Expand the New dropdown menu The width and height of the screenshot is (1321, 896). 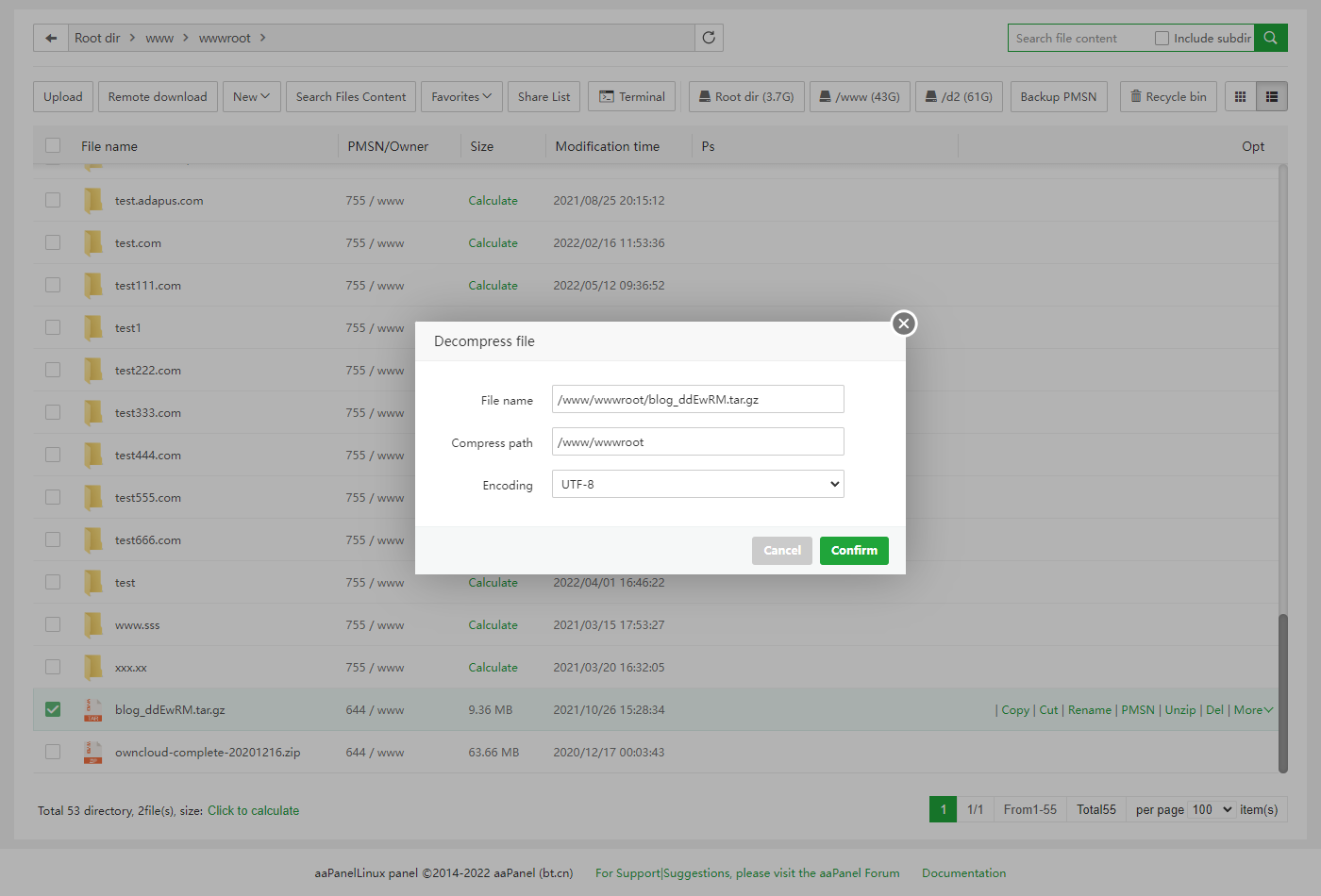(x=251, y=96)
